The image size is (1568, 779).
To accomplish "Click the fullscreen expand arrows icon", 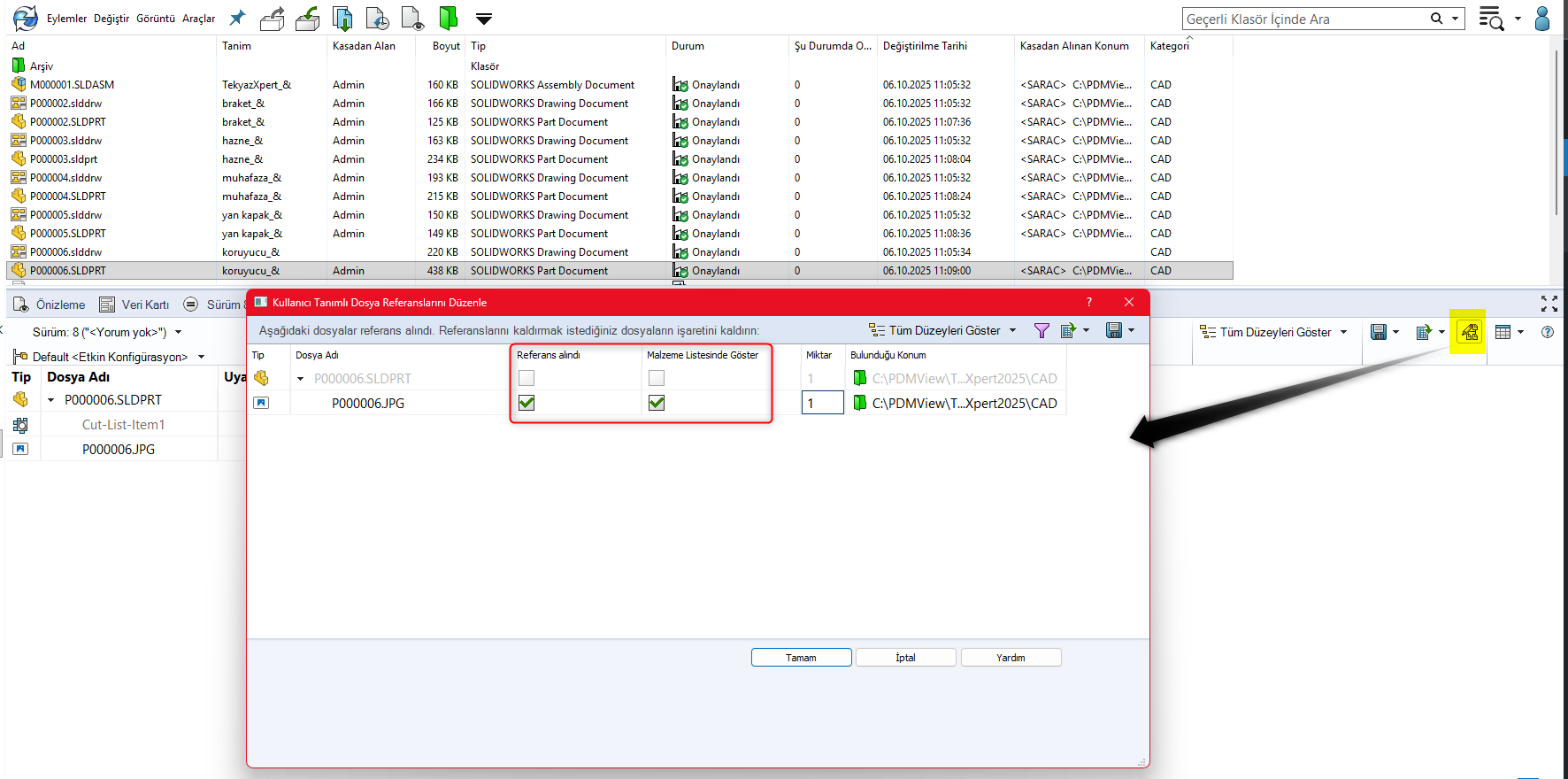I will (x=1549, y=305).
